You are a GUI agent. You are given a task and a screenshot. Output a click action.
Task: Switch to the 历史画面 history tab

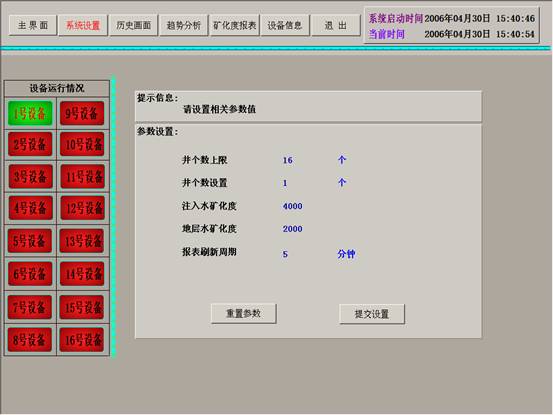[134, 25]
